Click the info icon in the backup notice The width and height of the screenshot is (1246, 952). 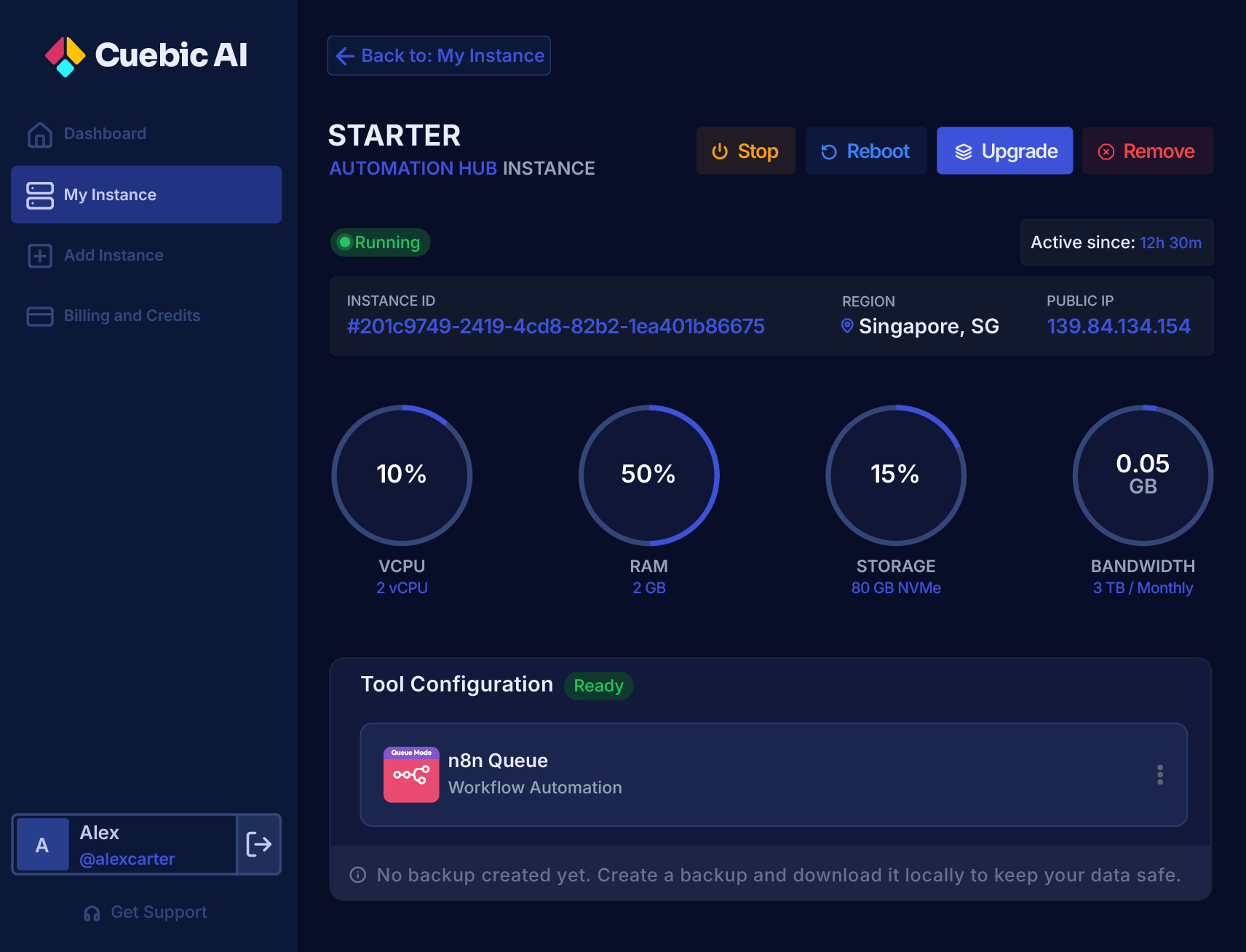click(357, 875)
